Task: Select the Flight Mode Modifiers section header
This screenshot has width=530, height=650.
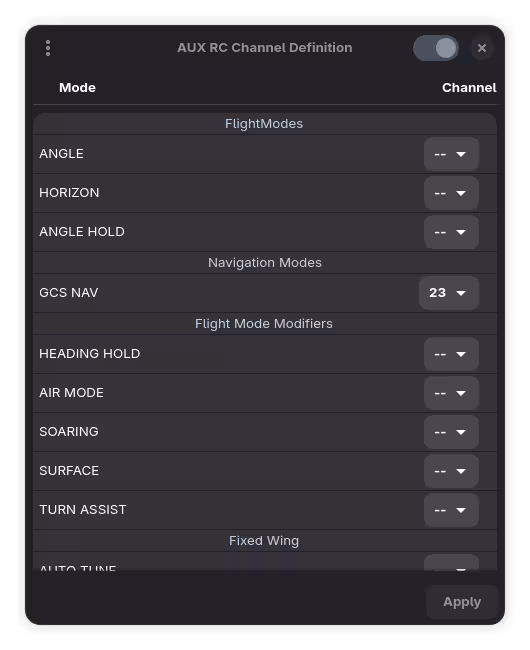Action: tap(264, 323)
